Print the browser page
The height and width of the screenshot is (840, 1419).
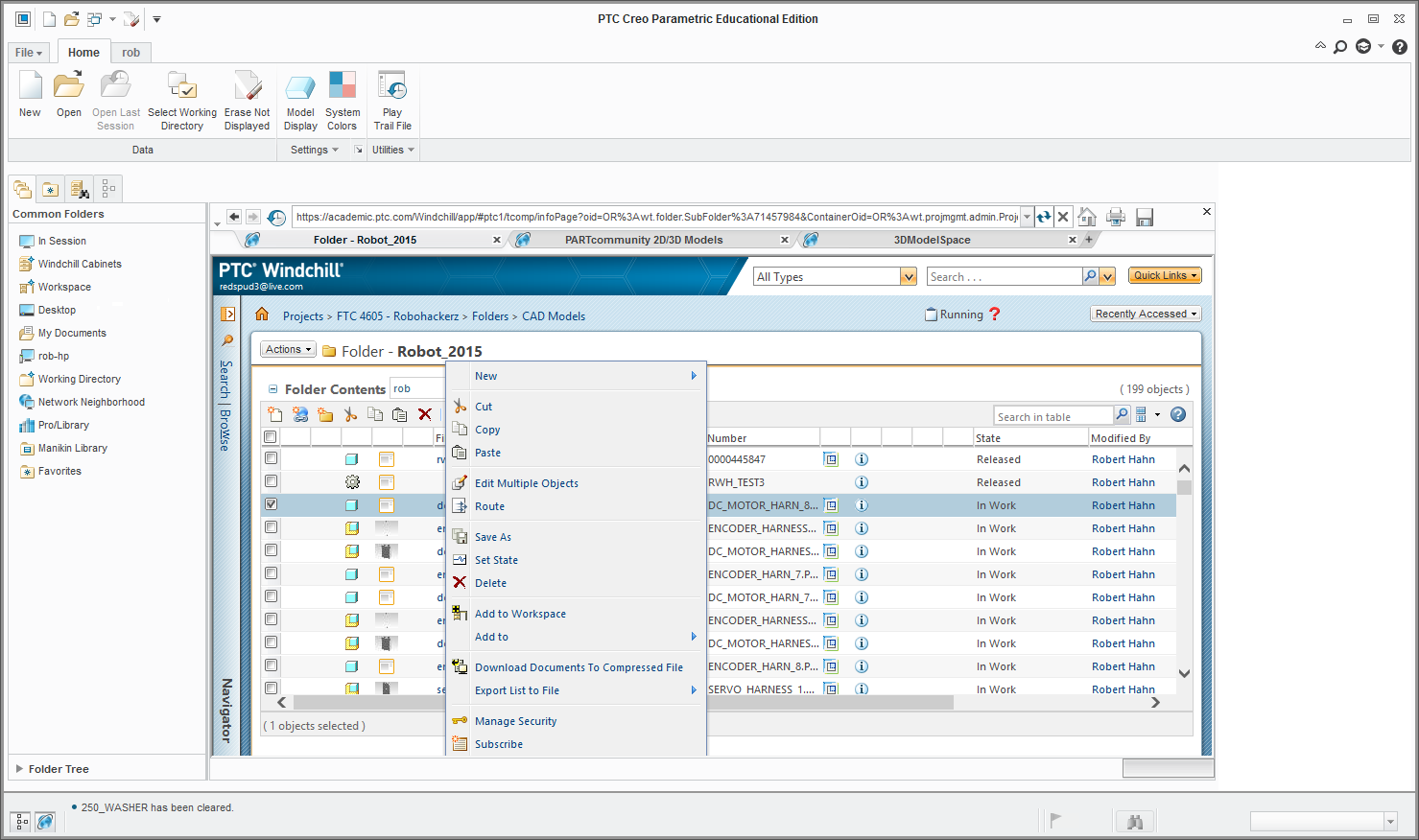click(x=1115, y=217)
